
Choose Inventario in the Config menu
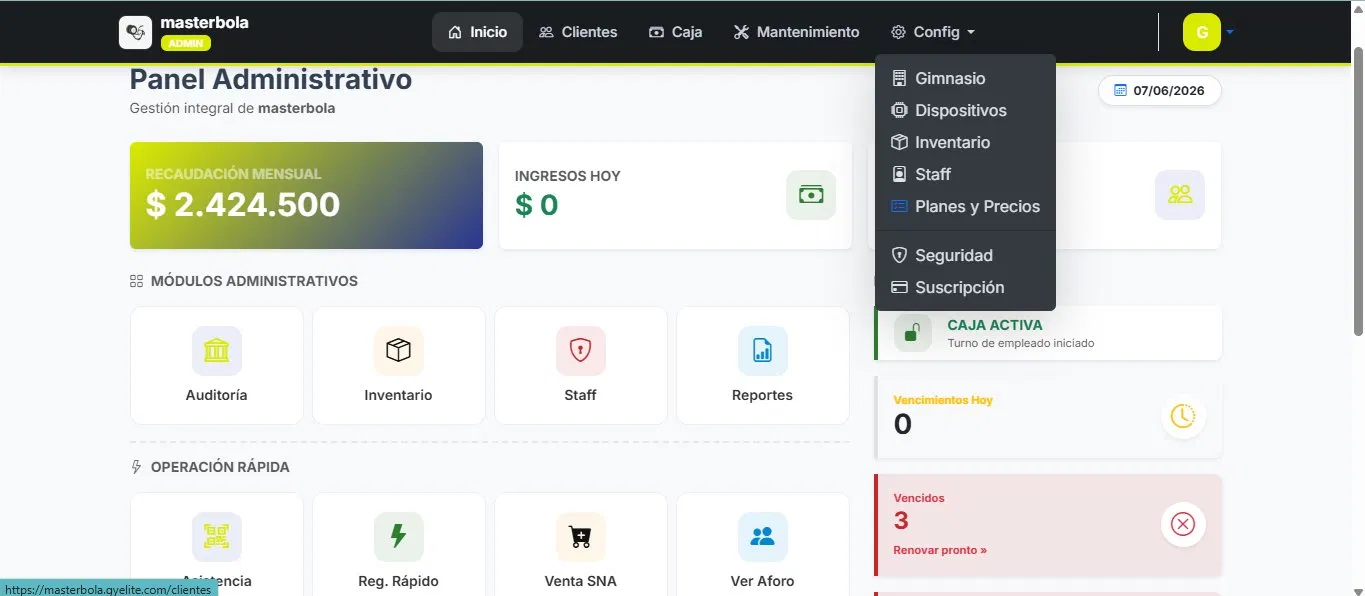tap(965, 142)
